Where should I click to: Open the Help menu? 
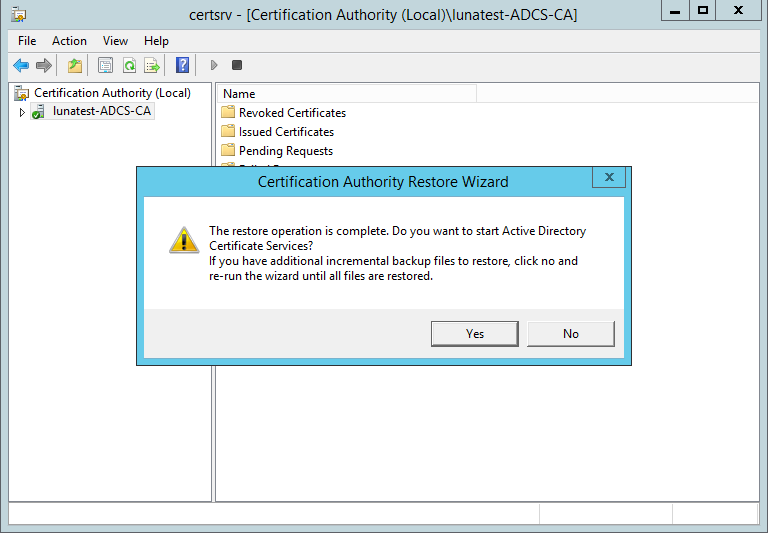coord(156,41)
